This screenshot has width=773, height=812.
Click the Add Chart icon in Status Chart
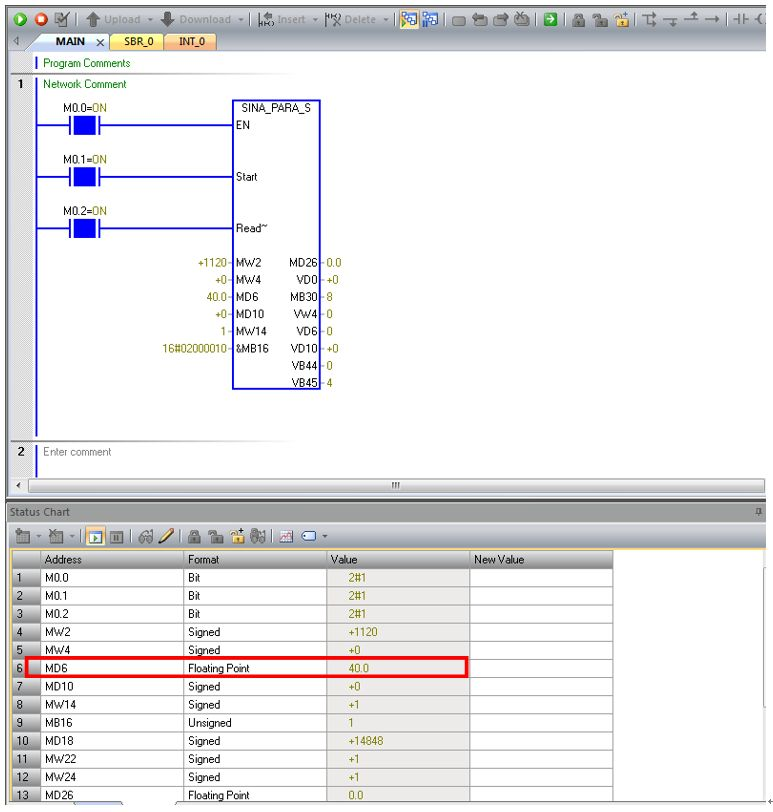(x=23, y=536)
